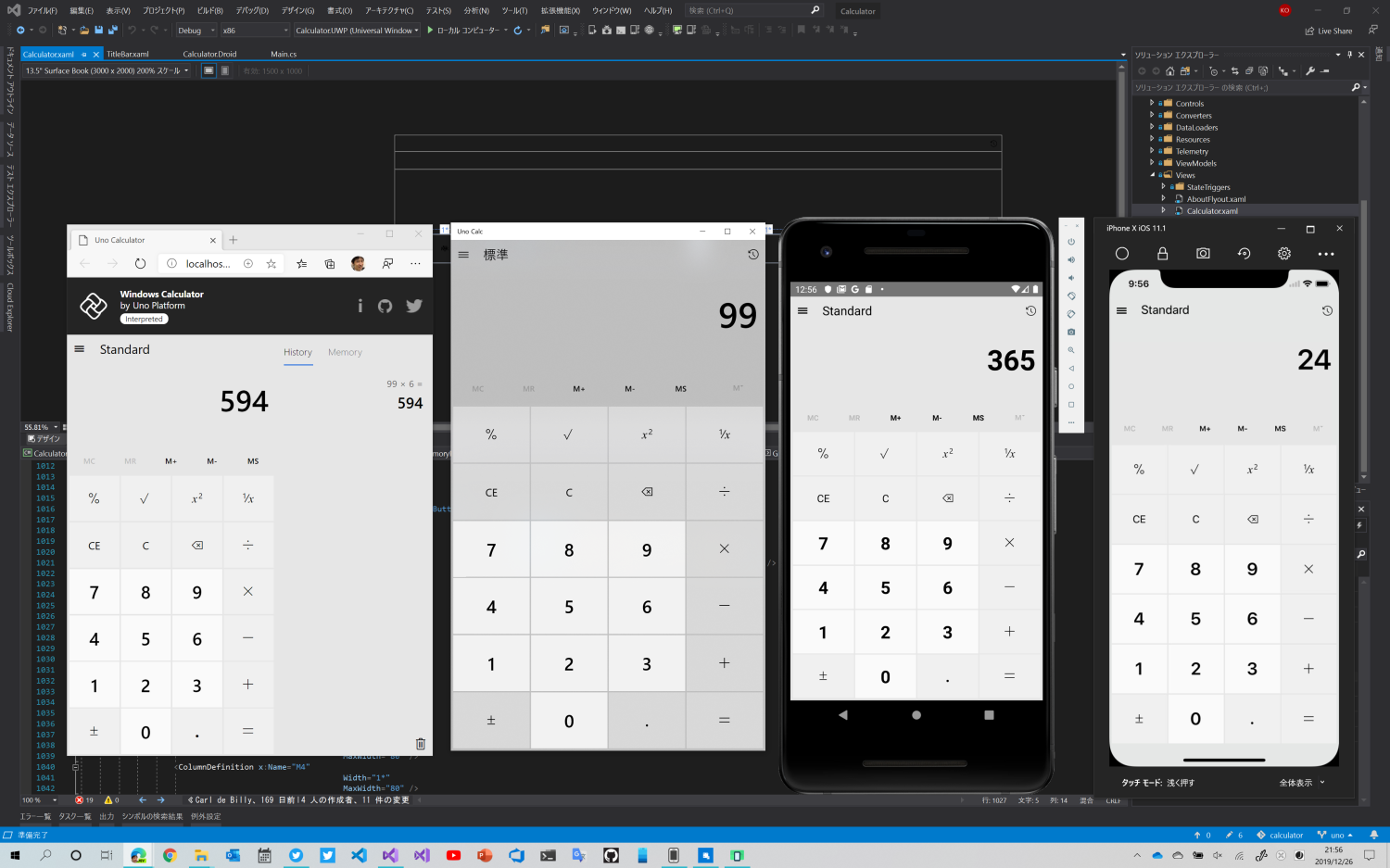The image size is (1390, 868).
Task: Increase volume with the emulator volume-up icon
Action: click(1071, 259)
